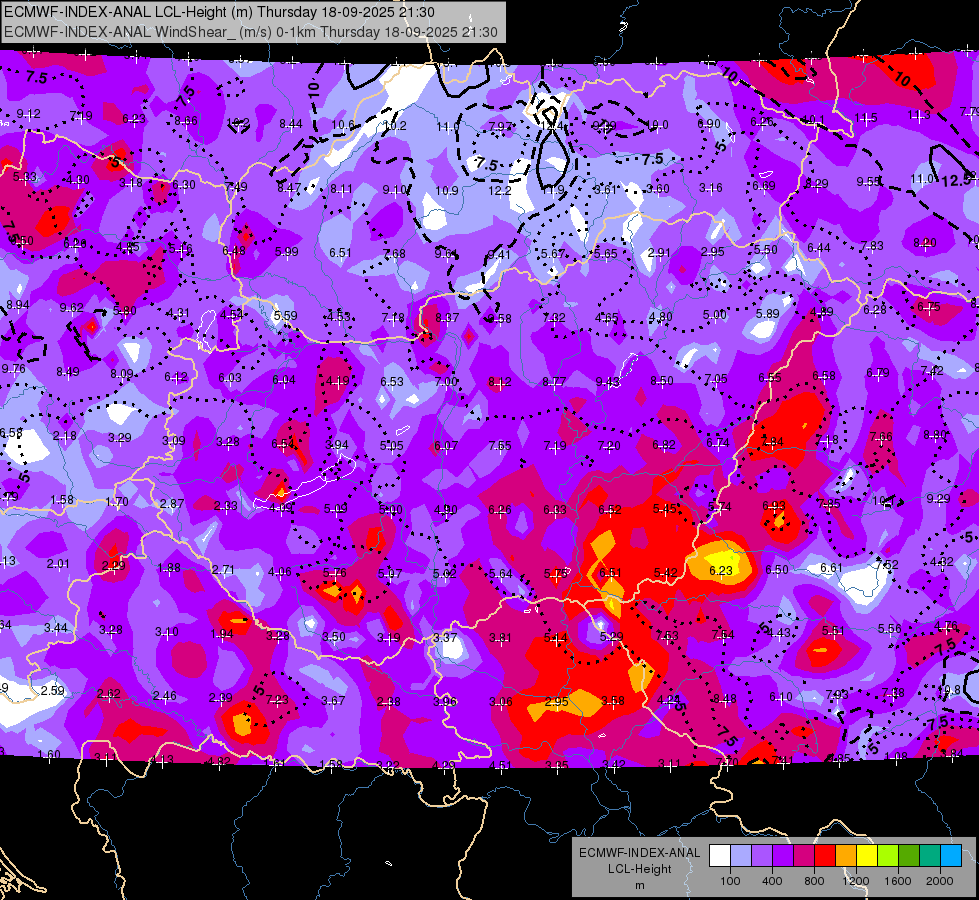Image resolution: width=979 pixels, height=900 pixels.
Task: Click grid value 6.61 on the map
Action: 831,568
